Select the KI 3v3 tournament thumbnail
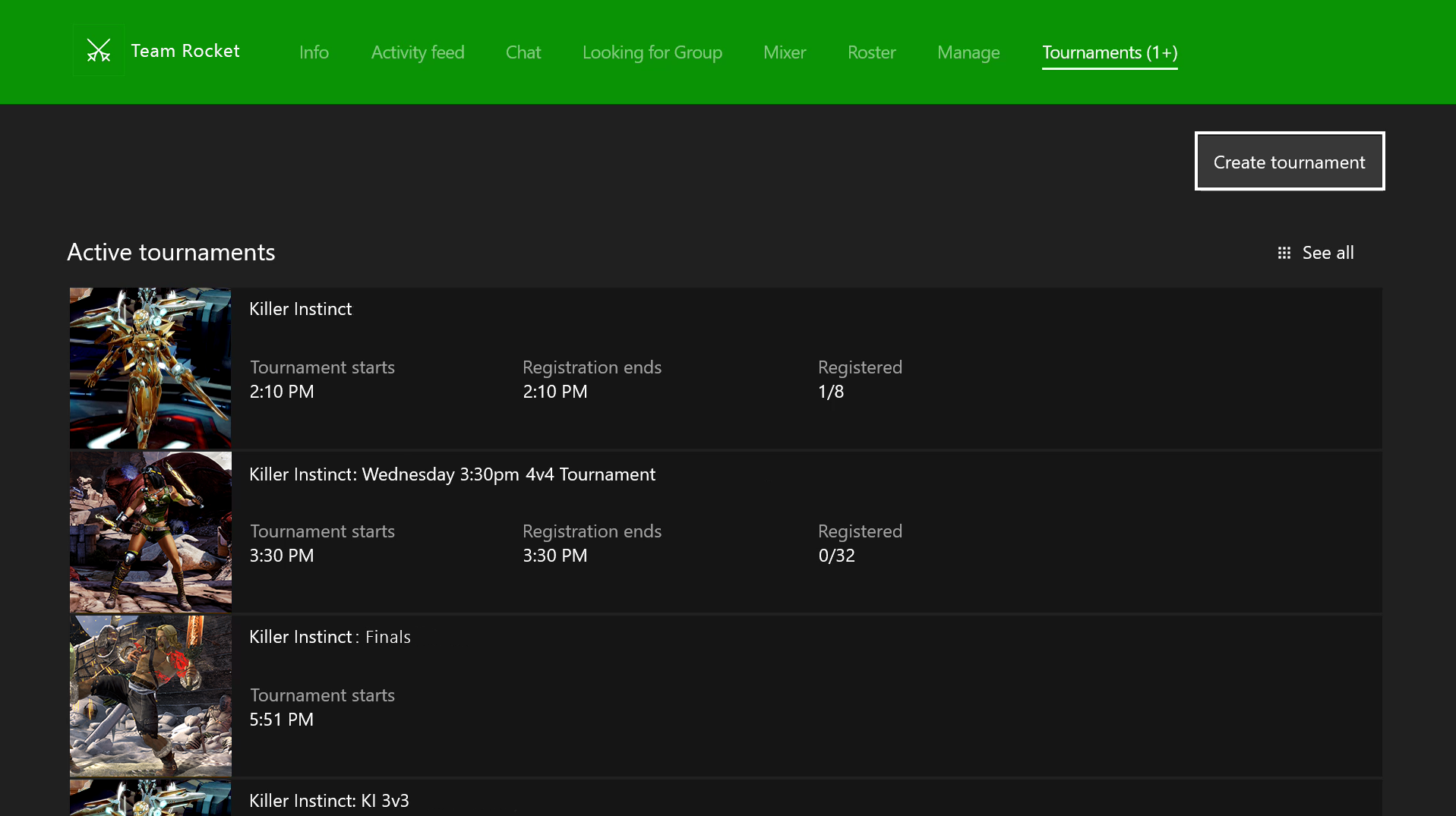The width and height of the screenshot is (1456, 816). coord(150,799)
